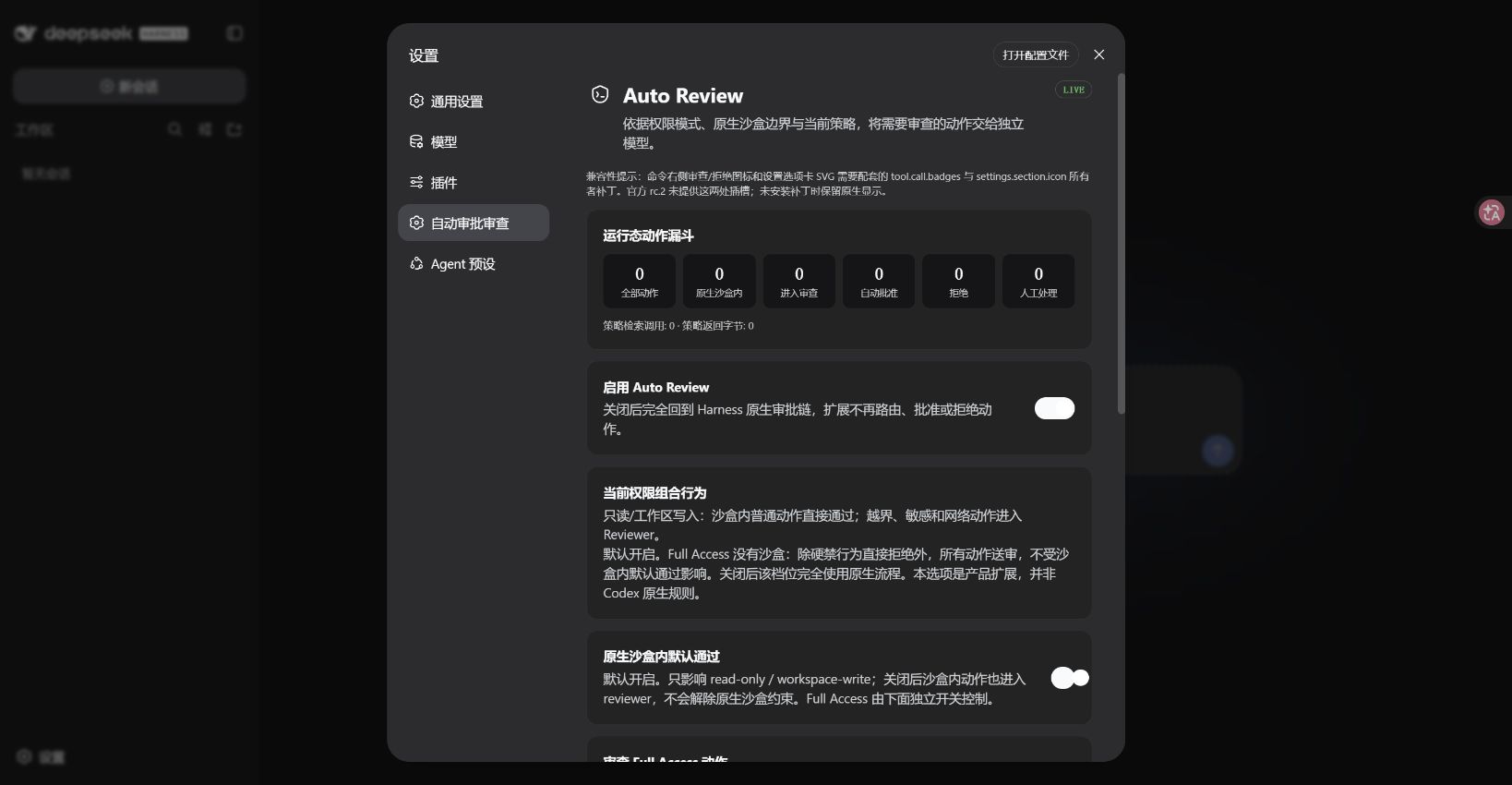Click the 运行态动作漏斗 heading

(648, 236)
